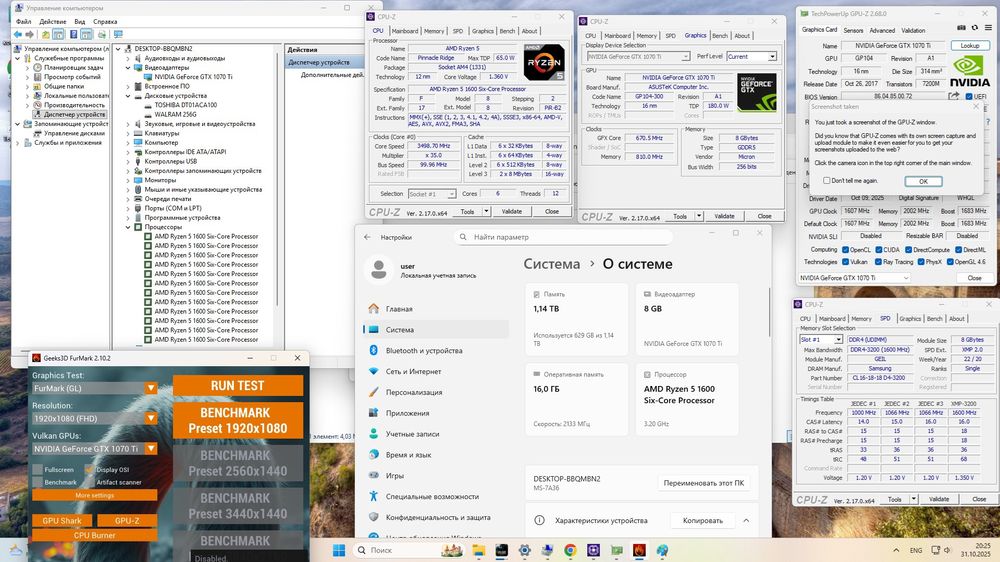Toggle the OpenCL checkbox in GPU-Z
This screenshot has height=562, width=1000.
coord(845,250)
